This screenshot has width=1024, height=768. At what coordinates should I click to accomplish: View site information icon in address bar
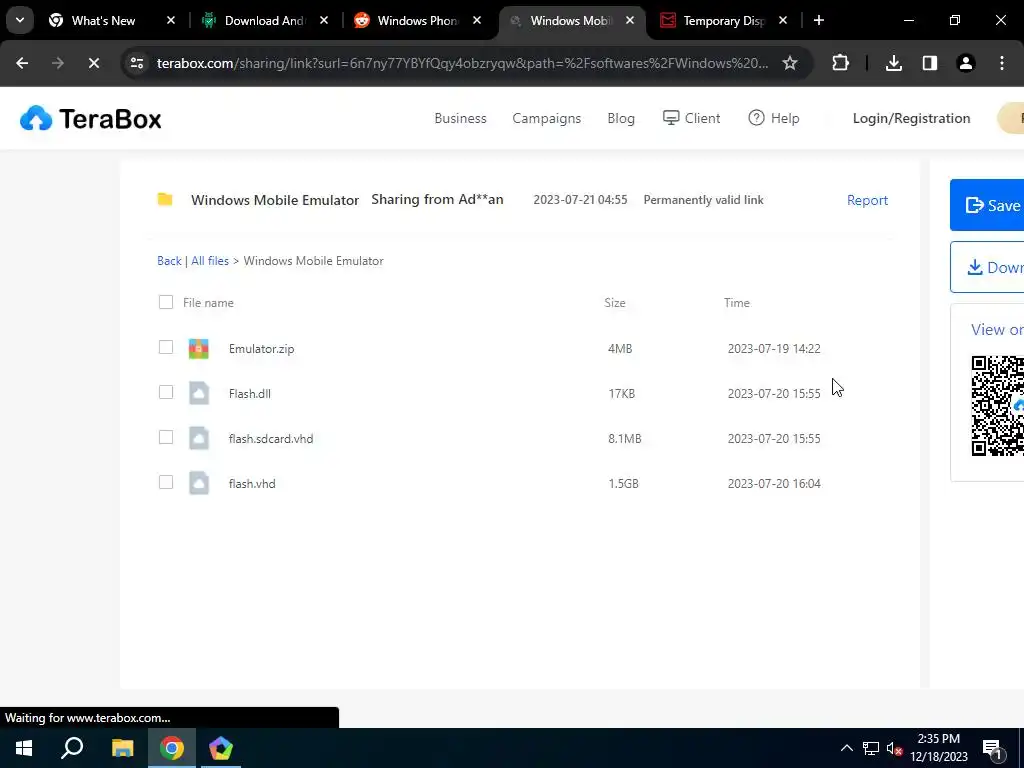click(136, 63)
